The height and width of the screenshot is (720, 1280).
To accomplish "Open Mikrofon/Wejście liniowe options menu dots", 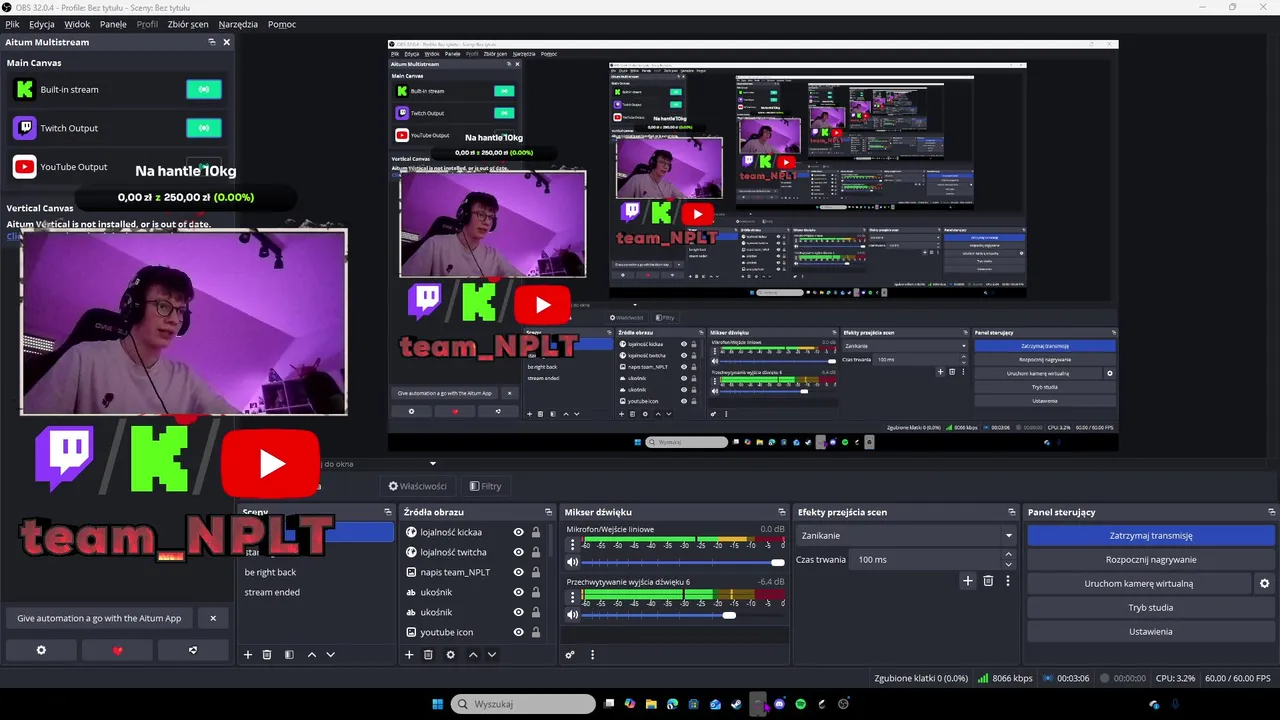I will [573, 545].
